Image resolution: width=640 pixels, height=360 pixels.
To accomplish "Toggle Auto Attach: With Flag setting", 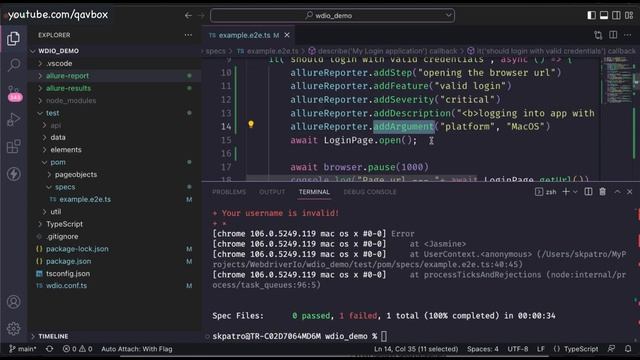I will (137, 349).
